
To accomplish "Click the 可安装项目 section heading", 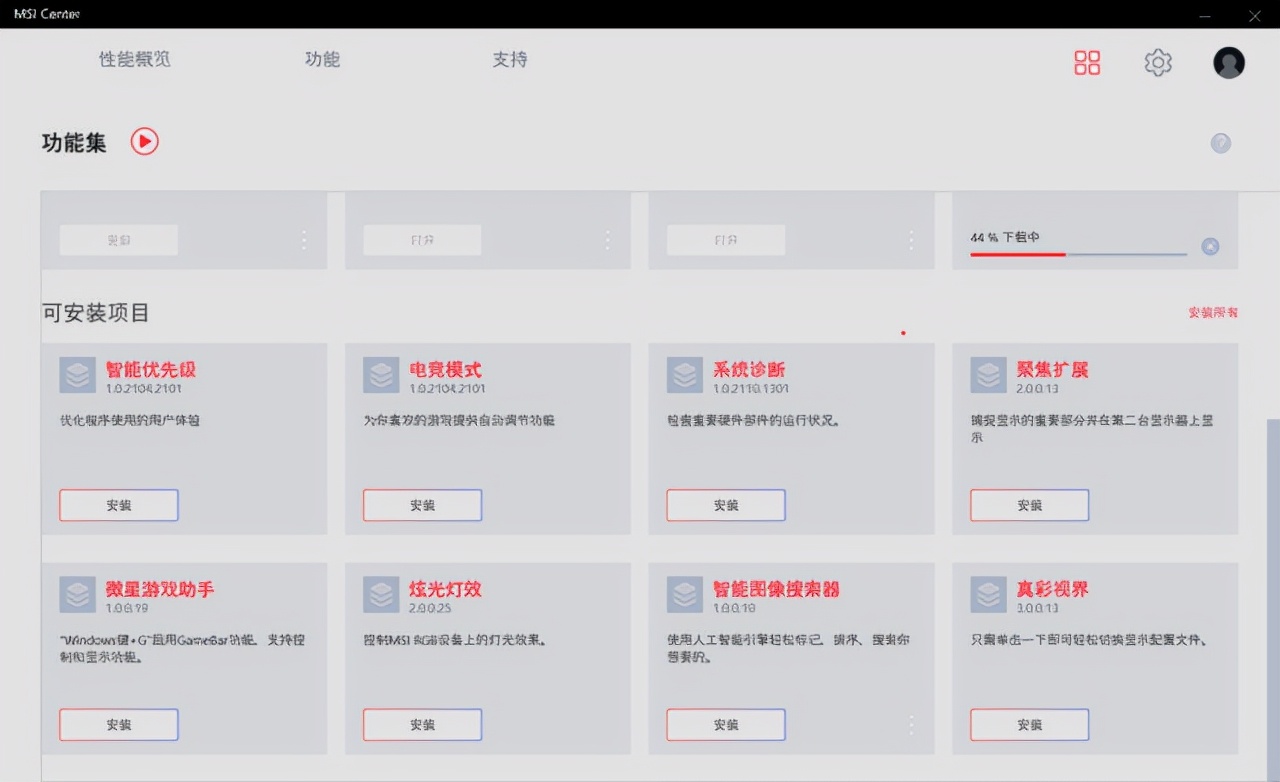I will click(x=96, y=313).
